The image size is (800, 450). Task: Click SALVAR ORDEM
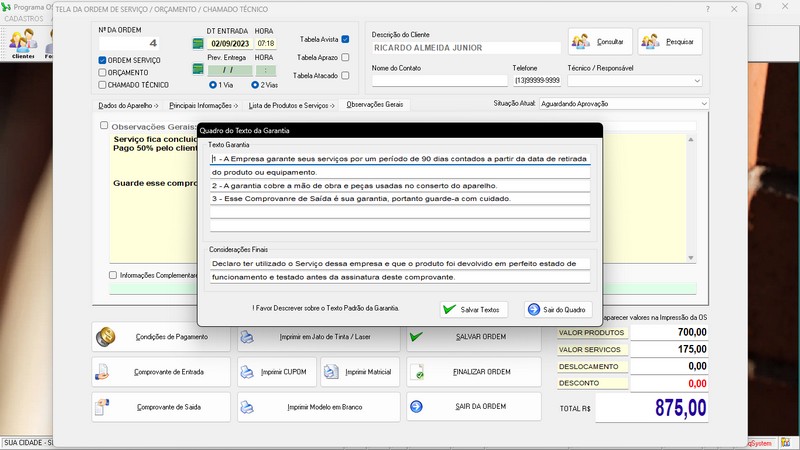473,337
